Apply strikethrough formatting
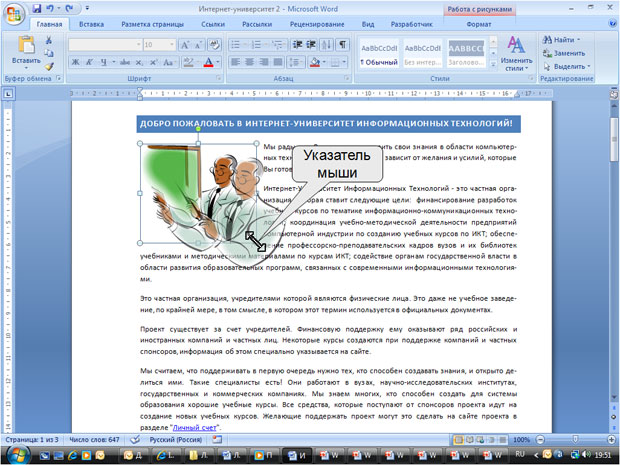Viewport: 620px width, 465px height. (125, 62)
